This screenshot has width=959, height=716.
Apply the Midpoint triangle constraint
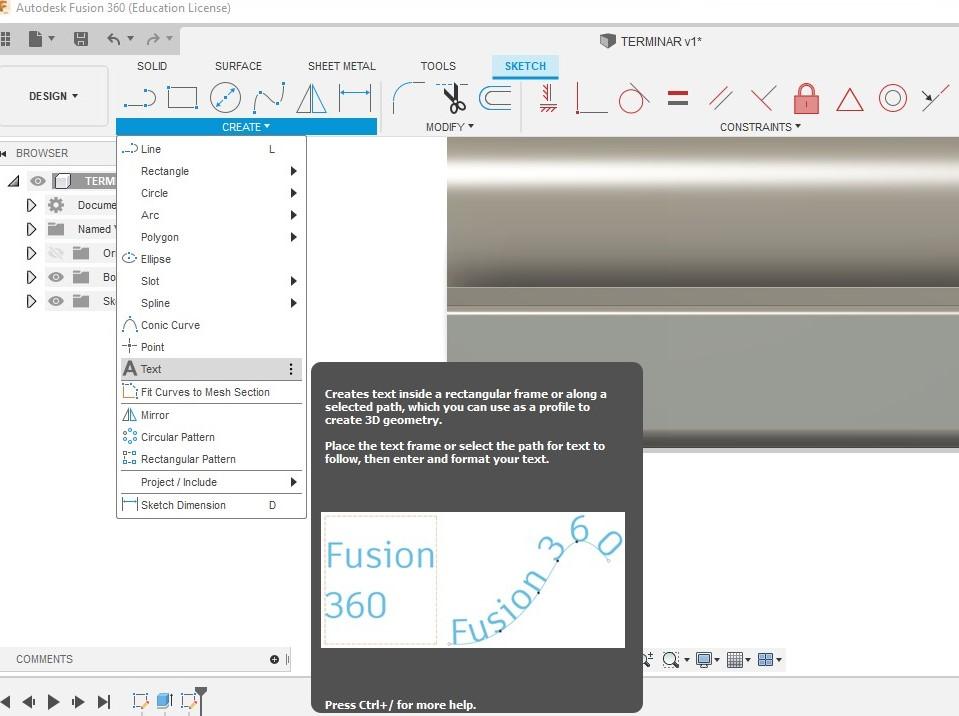pos(850,100)
